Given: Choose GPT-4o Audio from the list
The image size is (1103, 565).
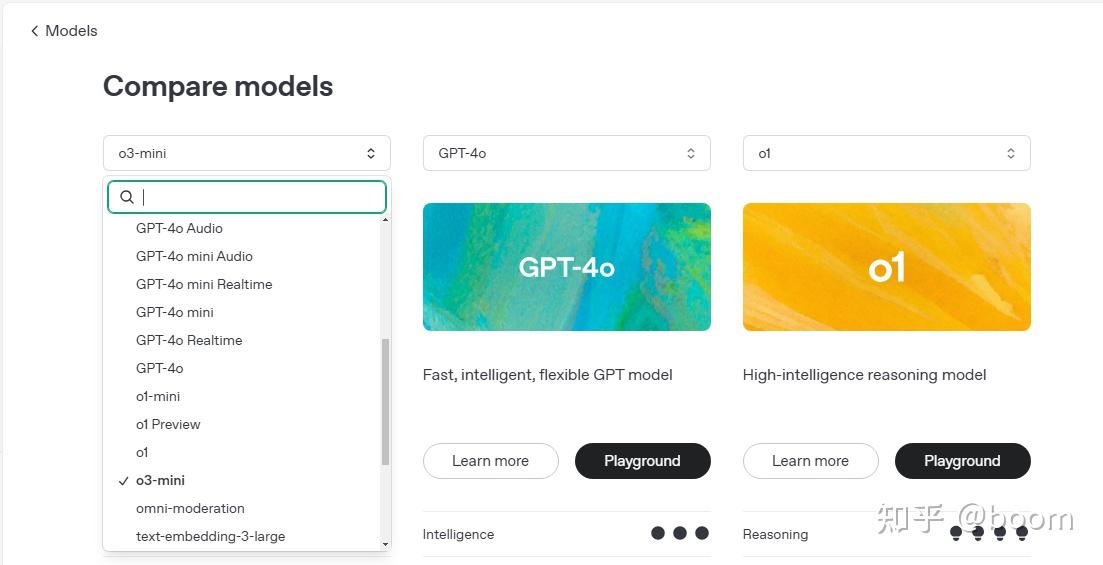Looking at the screenshot, I should pyautogui.click(x=179, y=228).
